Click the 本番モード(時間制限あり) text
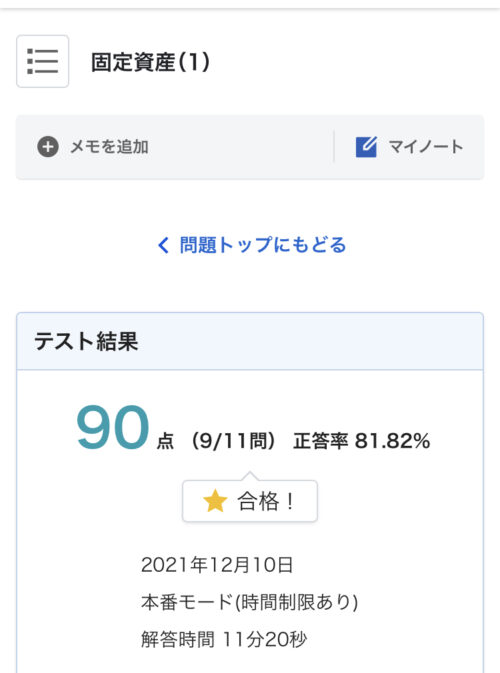Screen dimensions: 500x673 tap(249, 602)
